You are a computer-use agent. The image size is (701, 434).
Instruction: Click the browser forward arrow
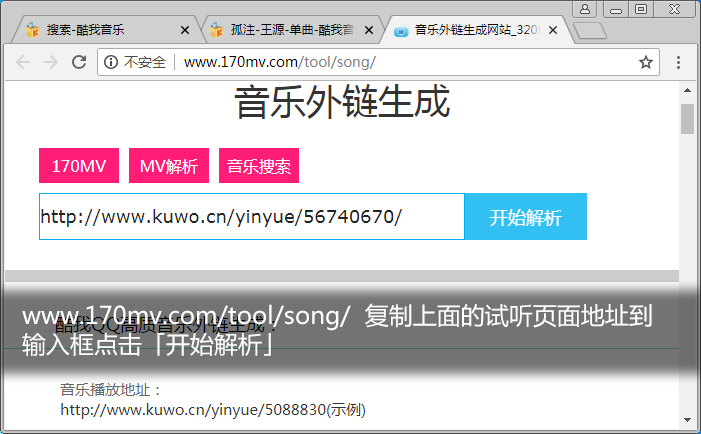click(x=51, y=62)
